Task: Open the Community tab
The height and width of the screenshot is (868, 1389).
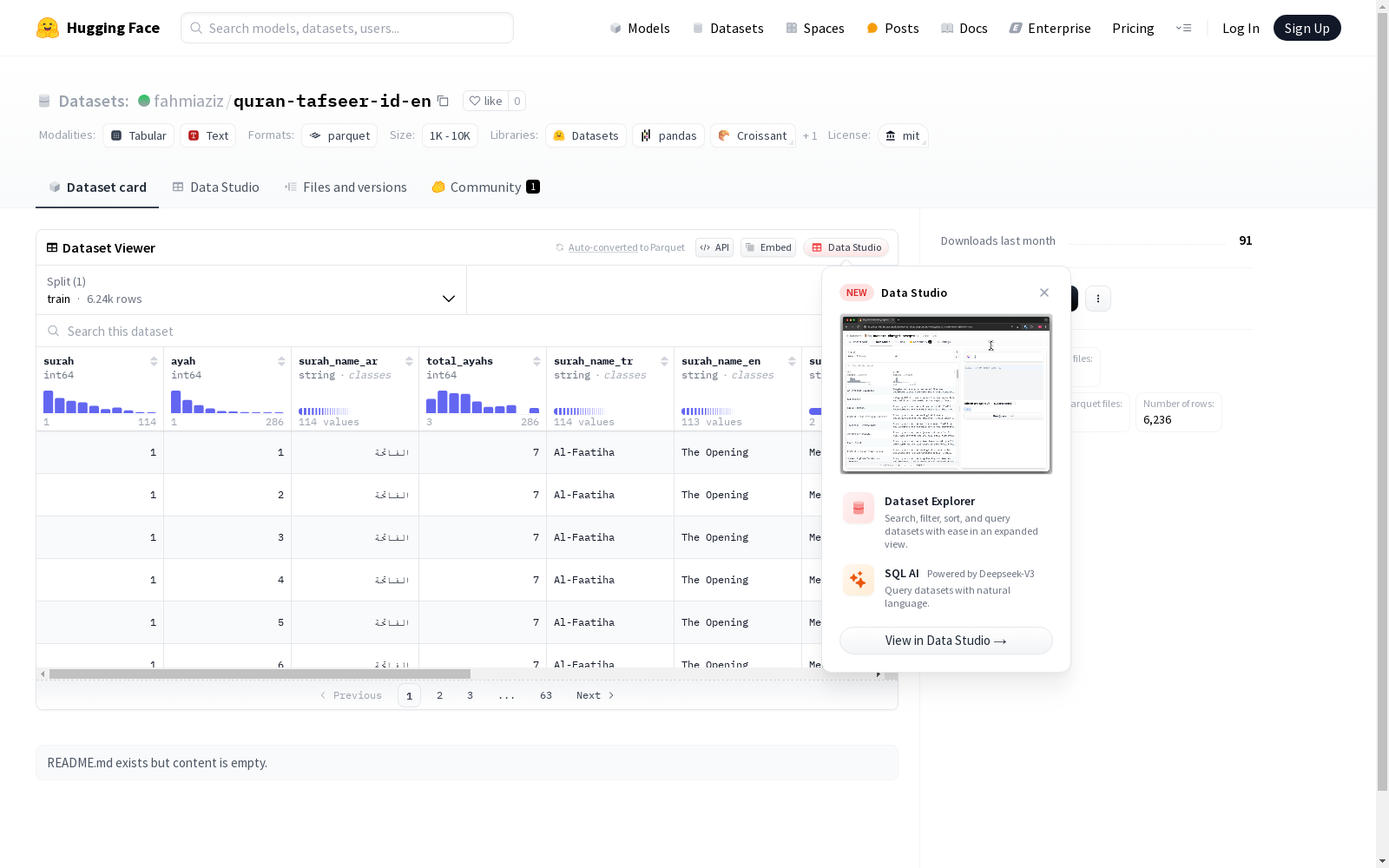Action: click(486, 187)
